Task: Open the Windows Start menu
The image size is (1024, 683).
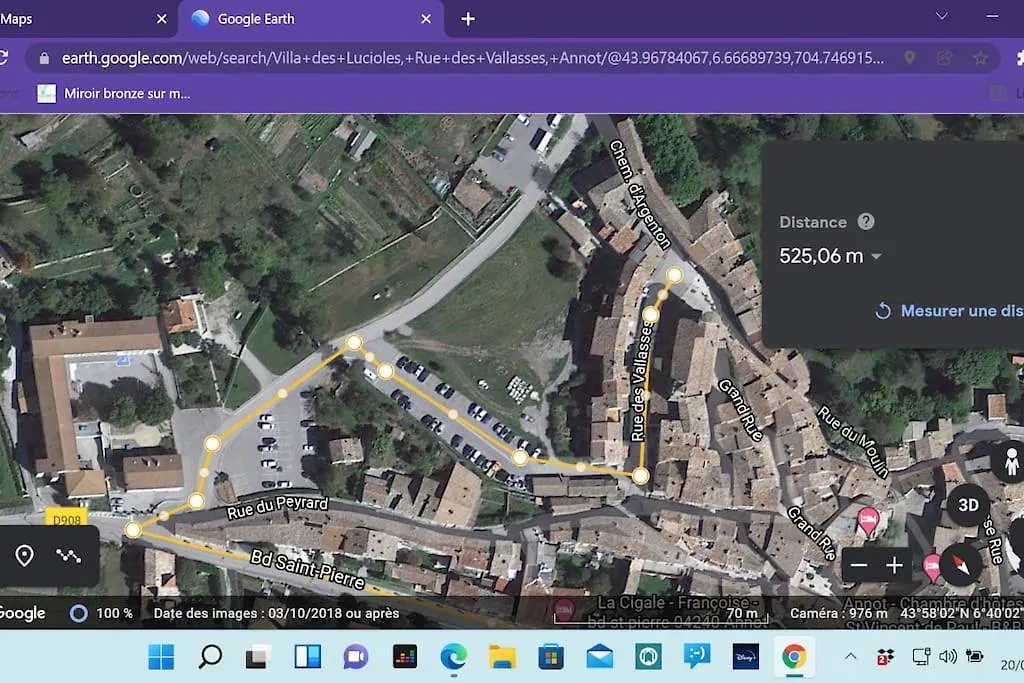Action: point(161,657)
